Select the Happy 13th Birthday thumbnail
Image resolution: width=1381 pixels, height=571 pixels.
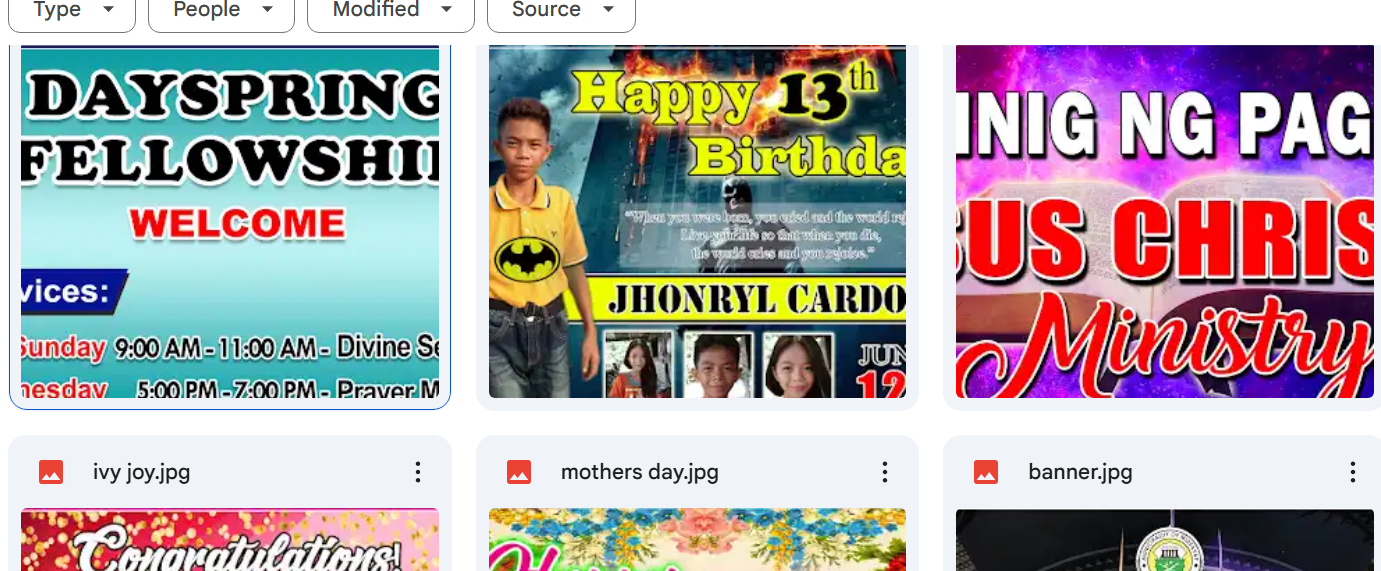697,221
